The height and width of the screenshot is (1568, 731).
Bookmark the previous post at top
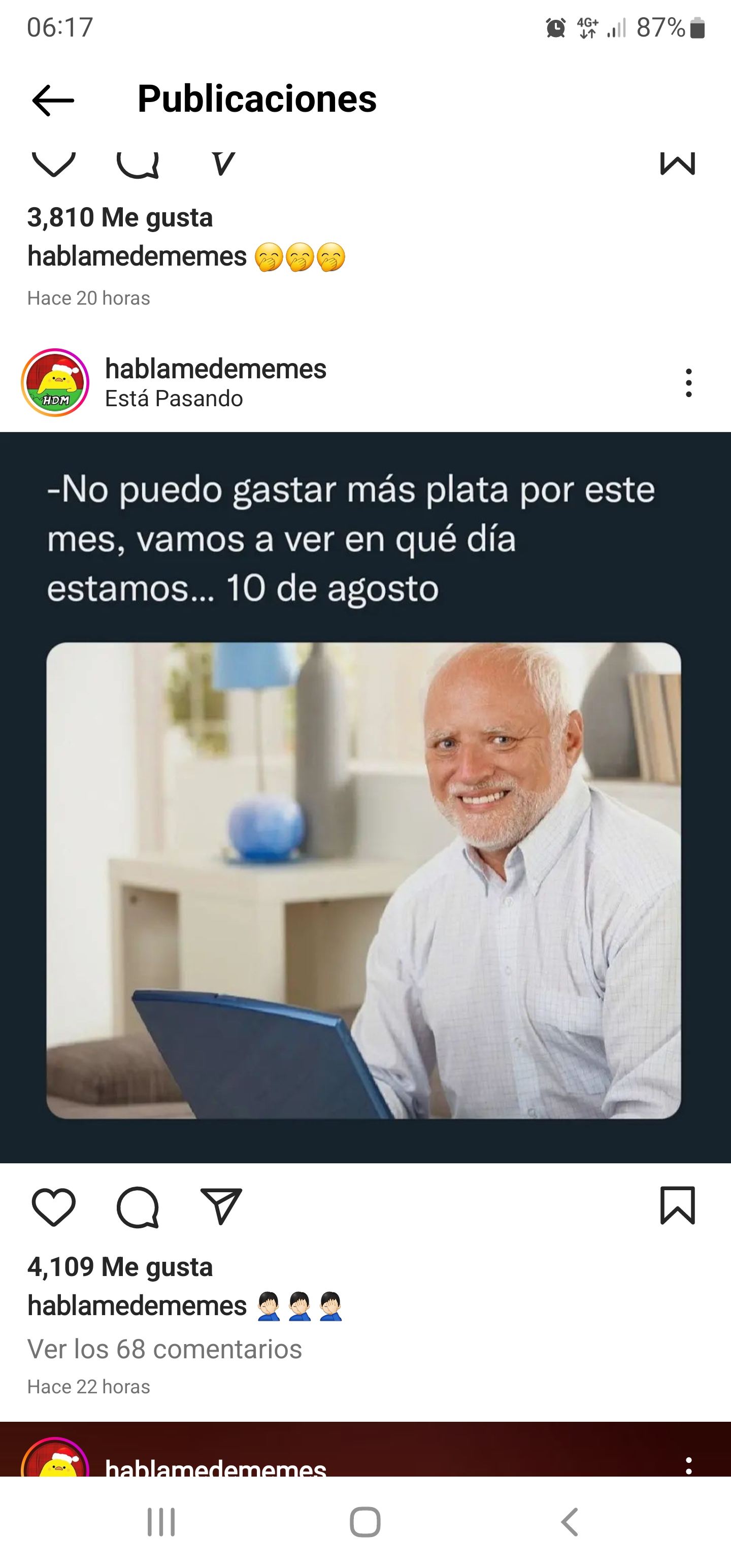677,163
